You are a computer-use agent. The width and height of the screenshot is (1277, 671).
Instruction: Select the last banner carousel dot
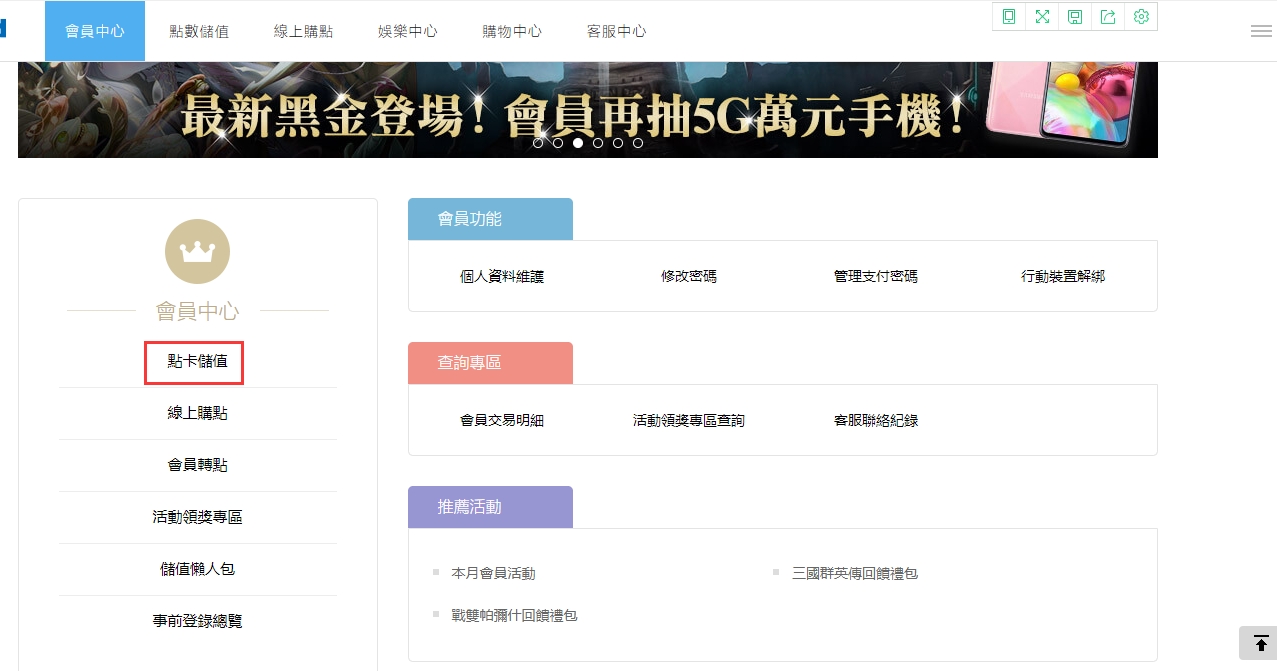click(638, 143)
